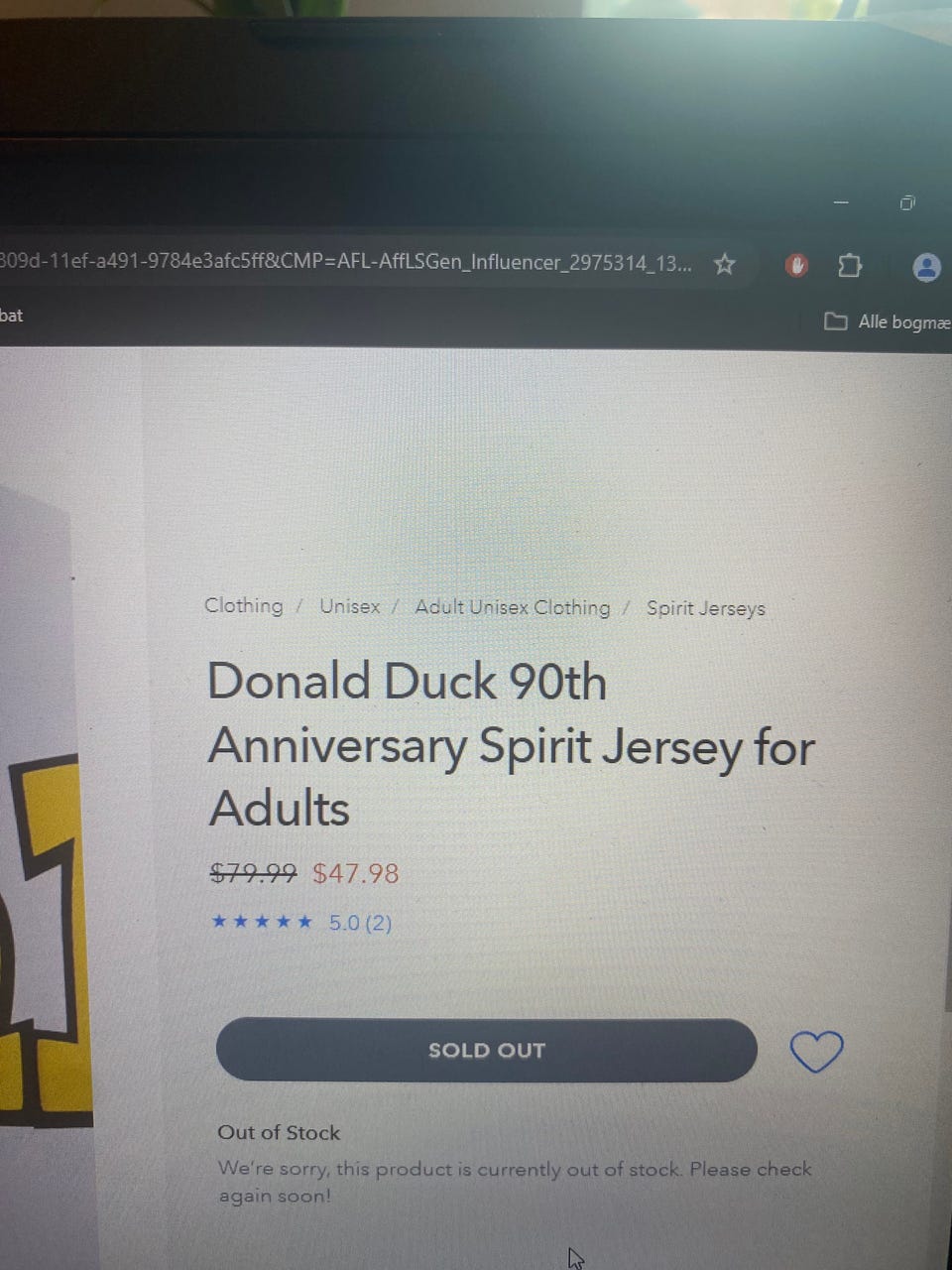Screen dimensions: 952x1270
Task: Click the bookmark item ending in bat
Action: 11,316
